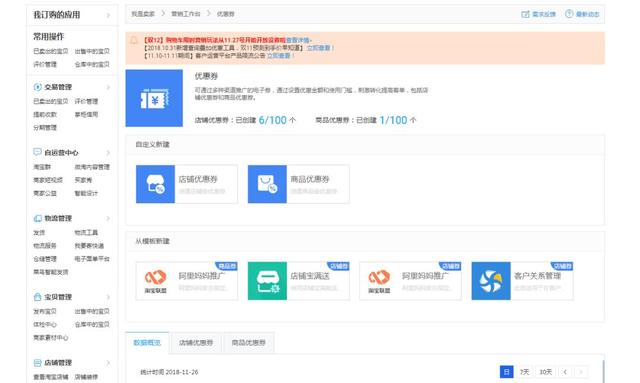Image resolution: width=640 pixels, height=383 pixels.
Task: Go to previous date with left arrow
Action: [565, 372]
